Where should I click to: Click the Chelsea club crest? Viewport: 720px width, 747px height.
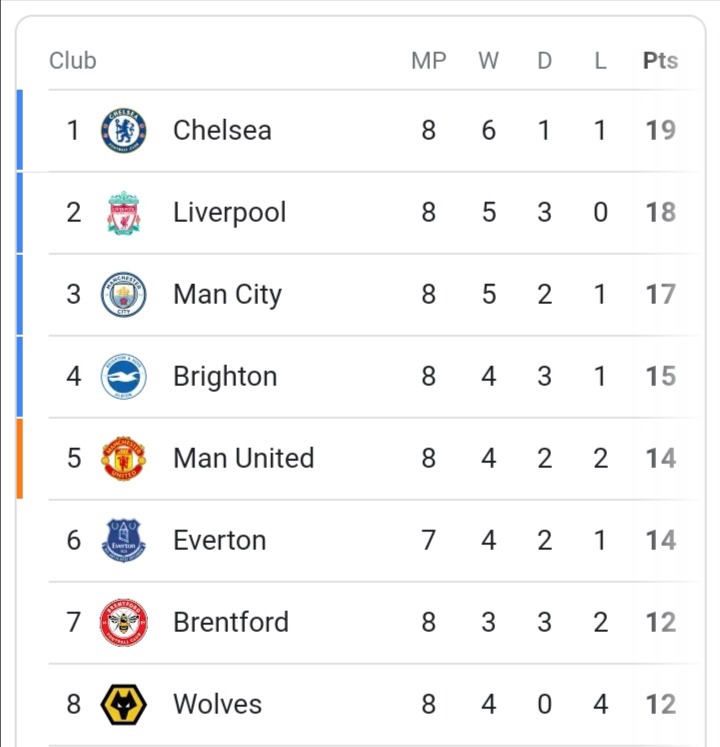(x=123, y=130)
